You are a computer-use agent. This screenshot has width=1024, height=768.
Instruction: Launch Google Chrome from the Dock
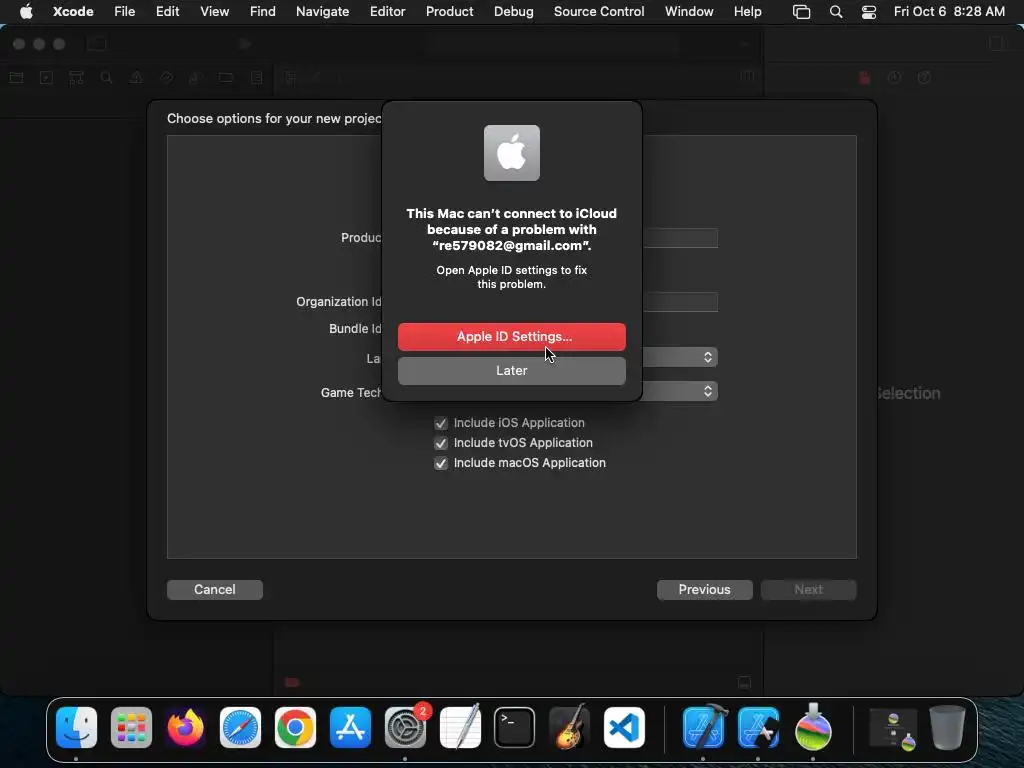[295, 728]
